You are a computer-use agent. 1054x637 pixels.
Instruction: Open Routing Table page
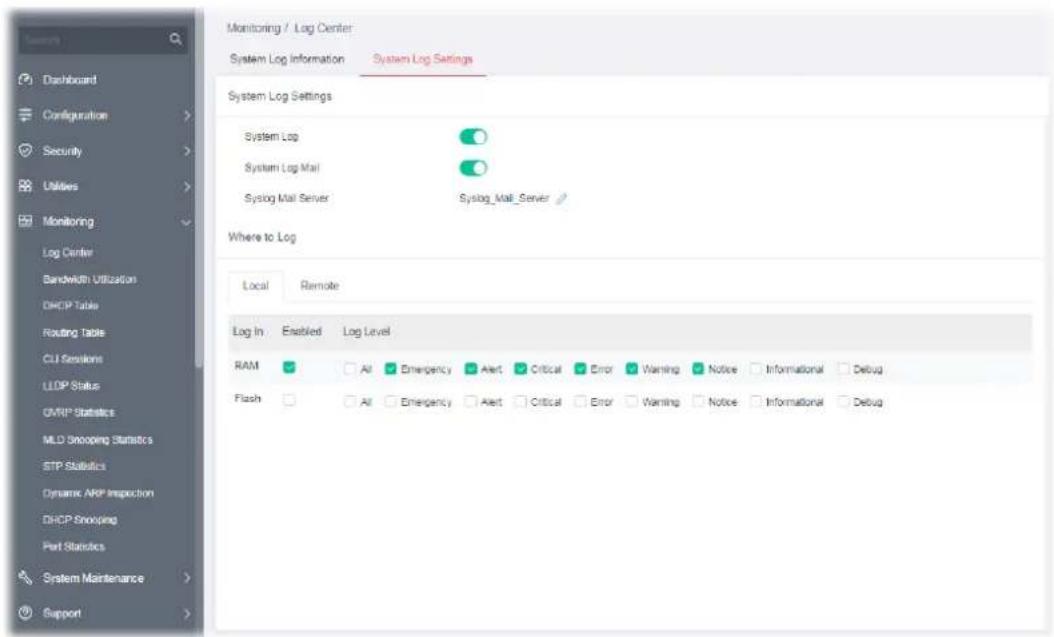[x=74, y=333]
